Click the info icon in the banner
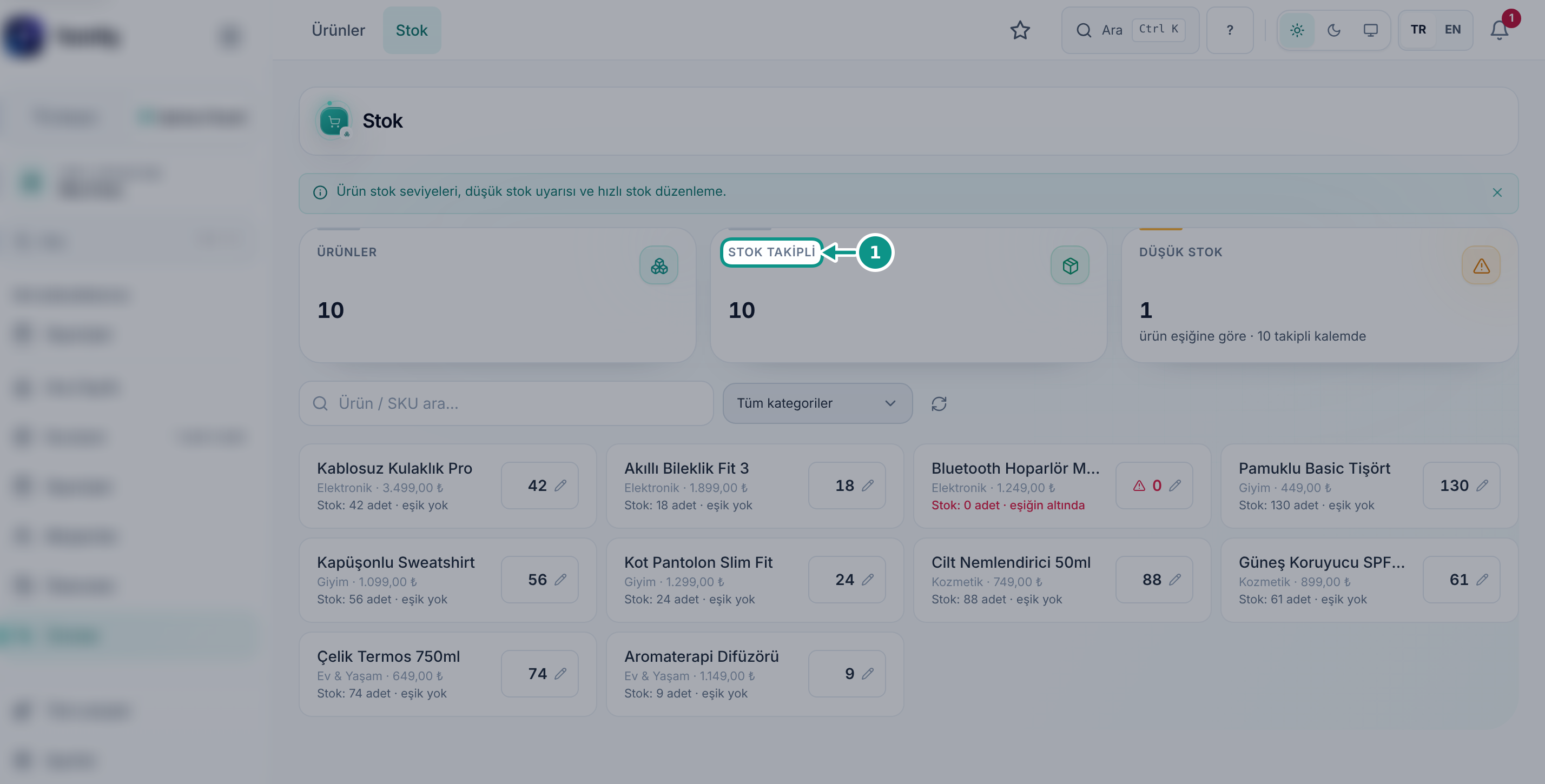 [320, 192]
